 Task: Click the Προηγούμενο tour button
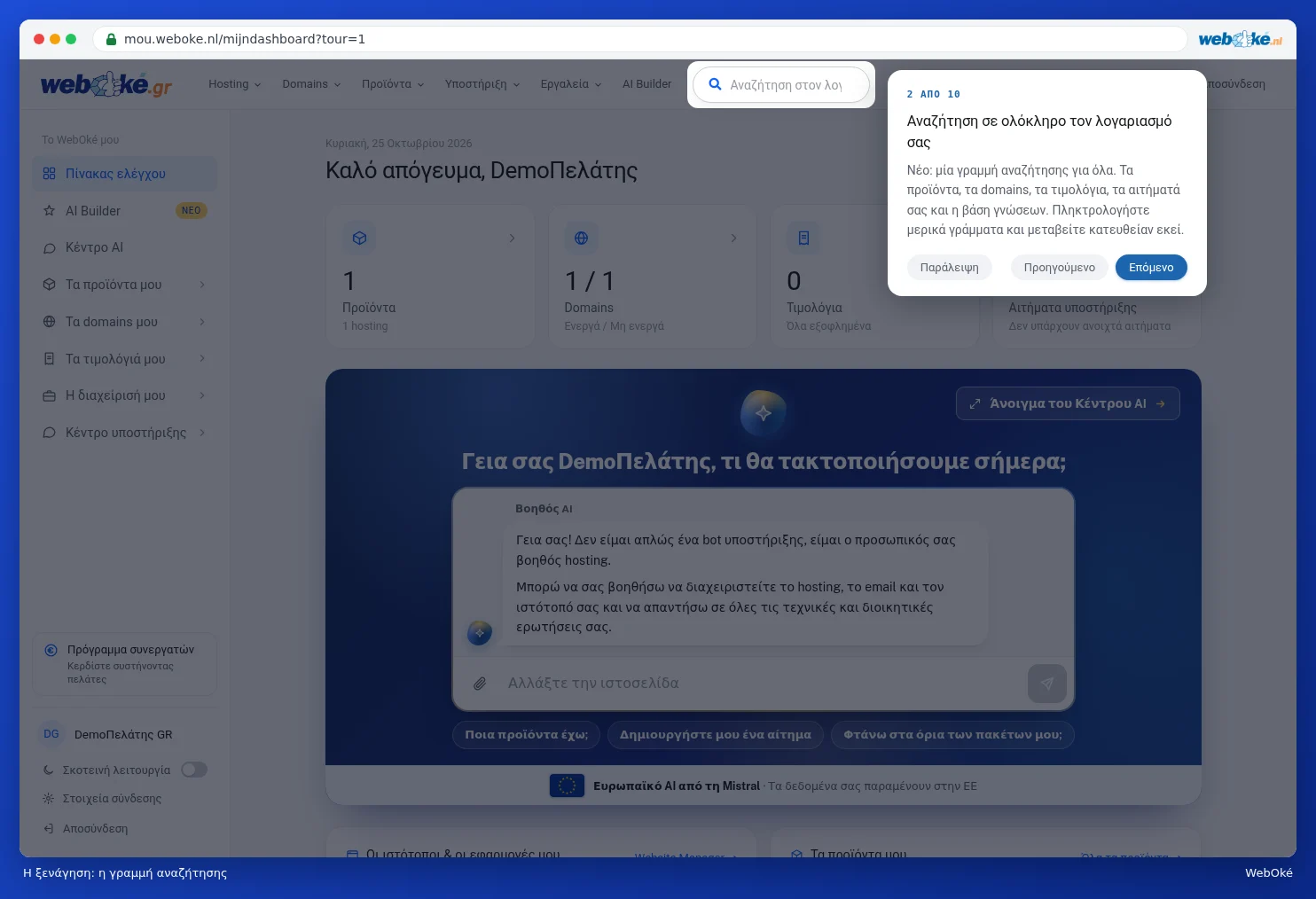click(1060, 268)
